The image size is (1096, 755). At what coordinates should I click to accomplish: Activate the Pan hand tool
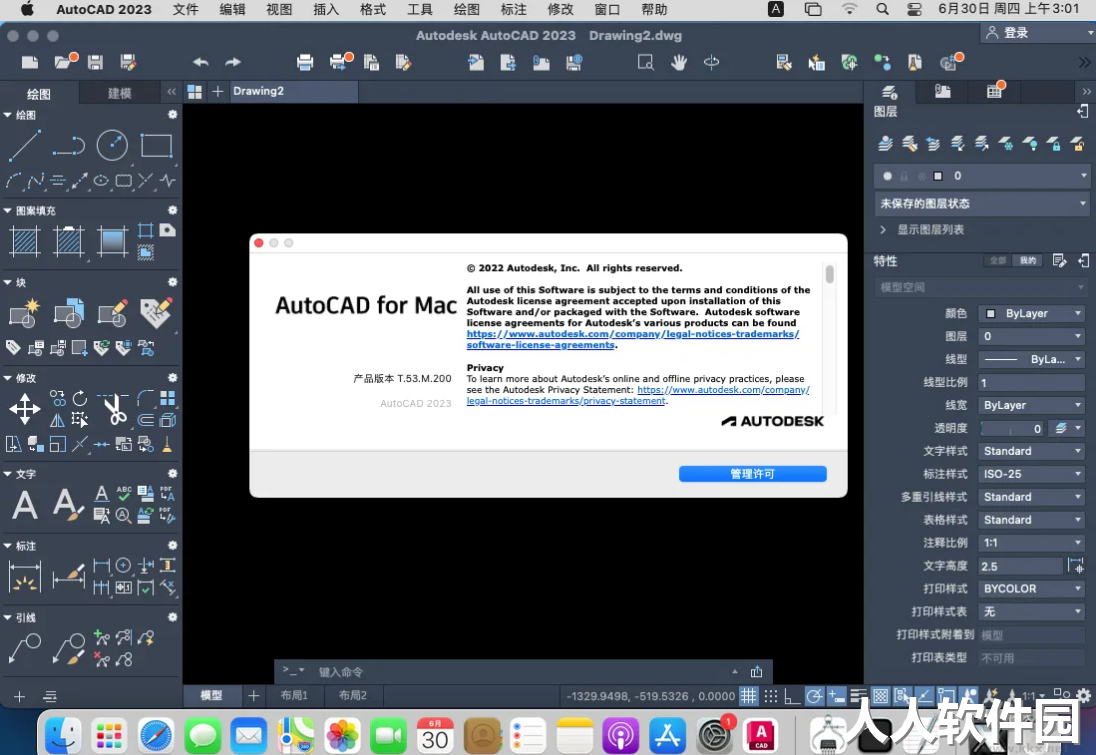(x=678, y=62)
